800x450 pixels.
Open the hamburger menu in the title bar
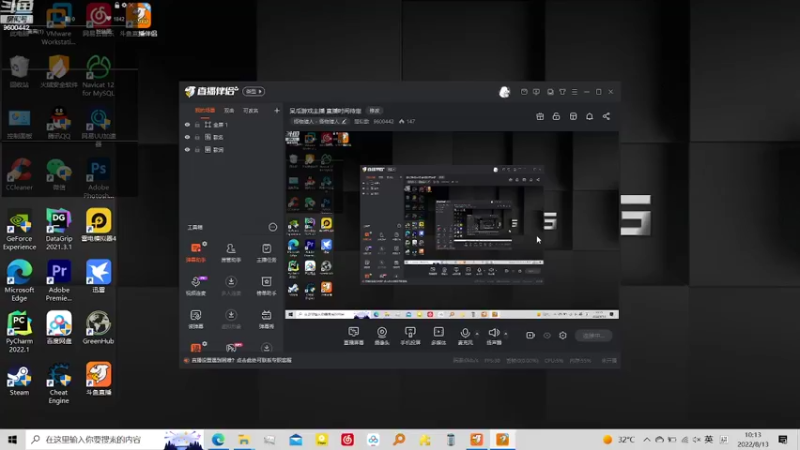click(x=574, y=92)
